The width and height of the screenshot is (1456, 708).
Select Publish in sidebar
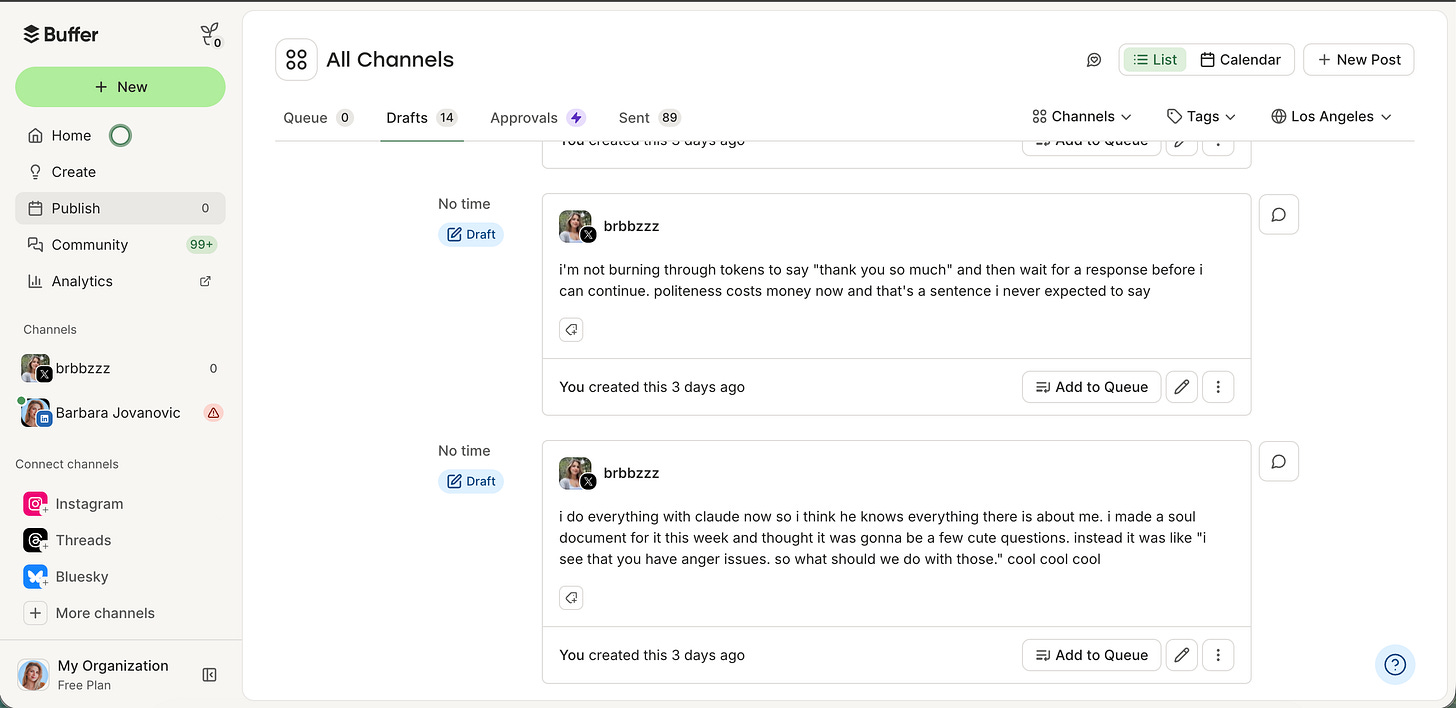point(120,208)
